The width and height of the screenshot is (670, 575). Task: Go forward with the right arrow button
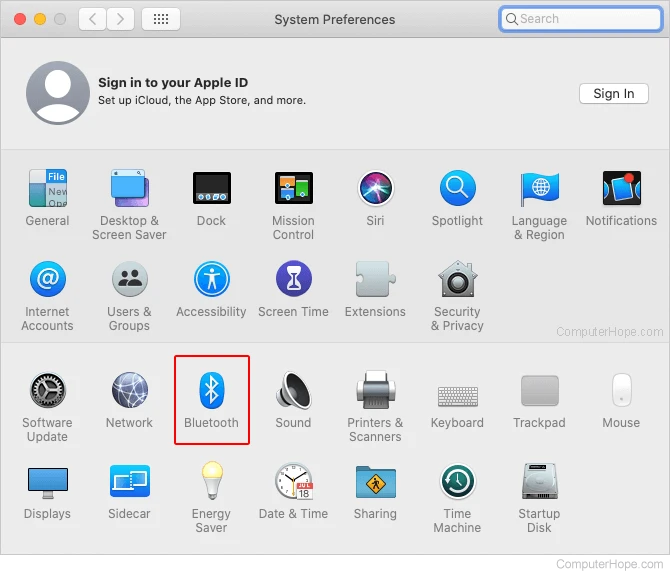point(120,19)
